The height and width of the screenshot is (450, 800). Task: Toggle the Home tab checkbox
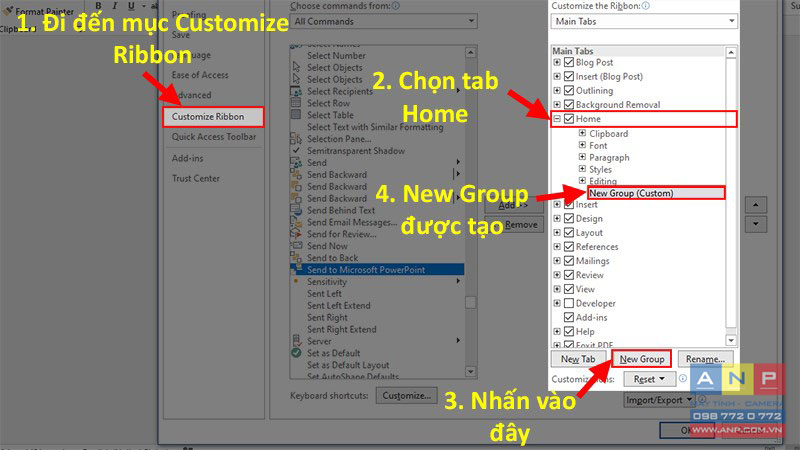(x=569, y=119)
